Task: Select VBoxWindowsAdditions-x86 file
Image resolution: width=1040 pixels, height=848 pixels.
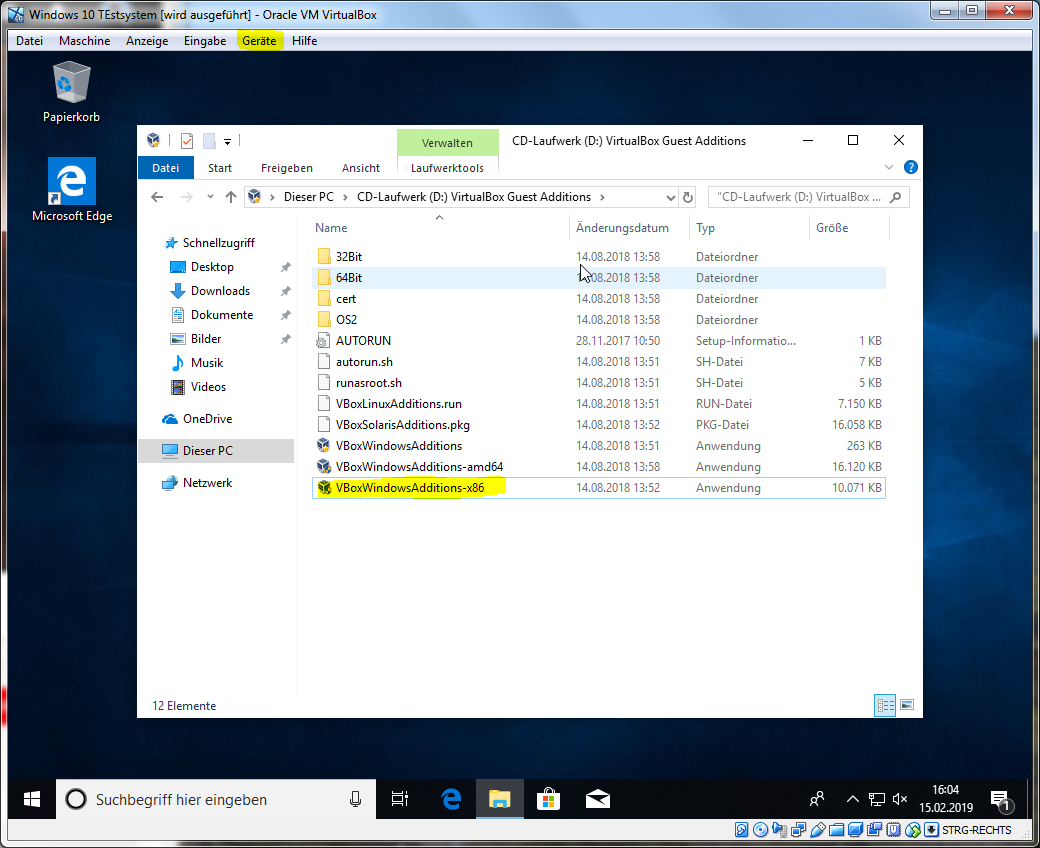Action: tap(410, 488)
